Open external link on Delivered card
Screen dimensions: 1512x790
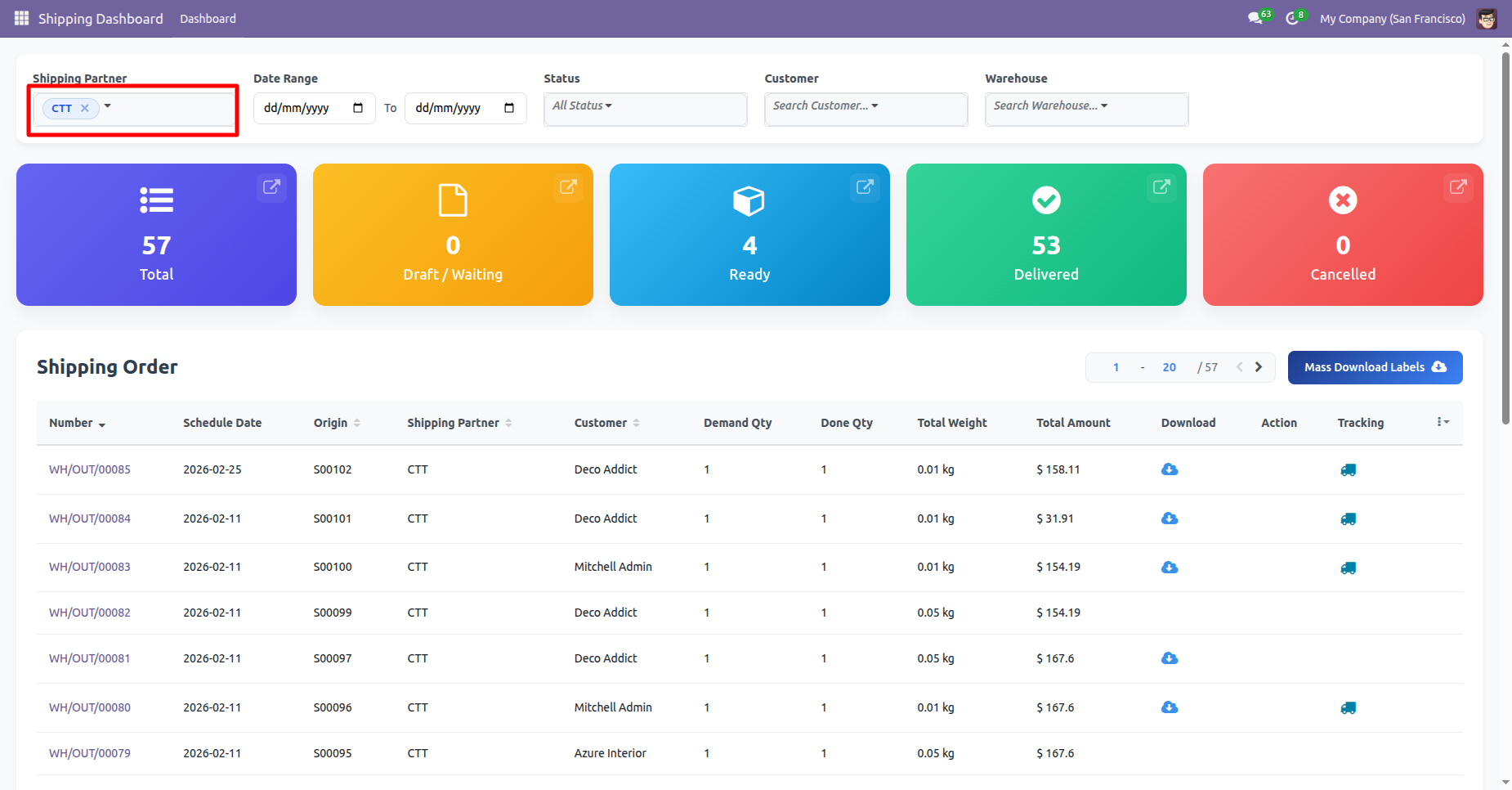point(1161,187)
